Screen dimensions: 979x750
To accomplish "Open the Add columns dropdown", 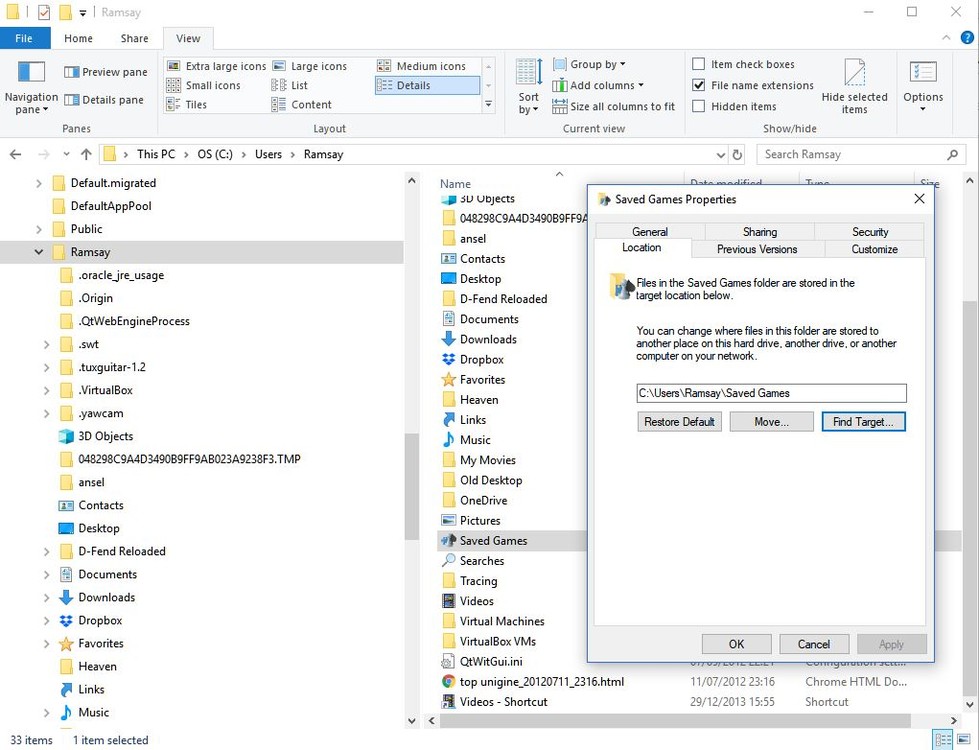I will 598,85.
